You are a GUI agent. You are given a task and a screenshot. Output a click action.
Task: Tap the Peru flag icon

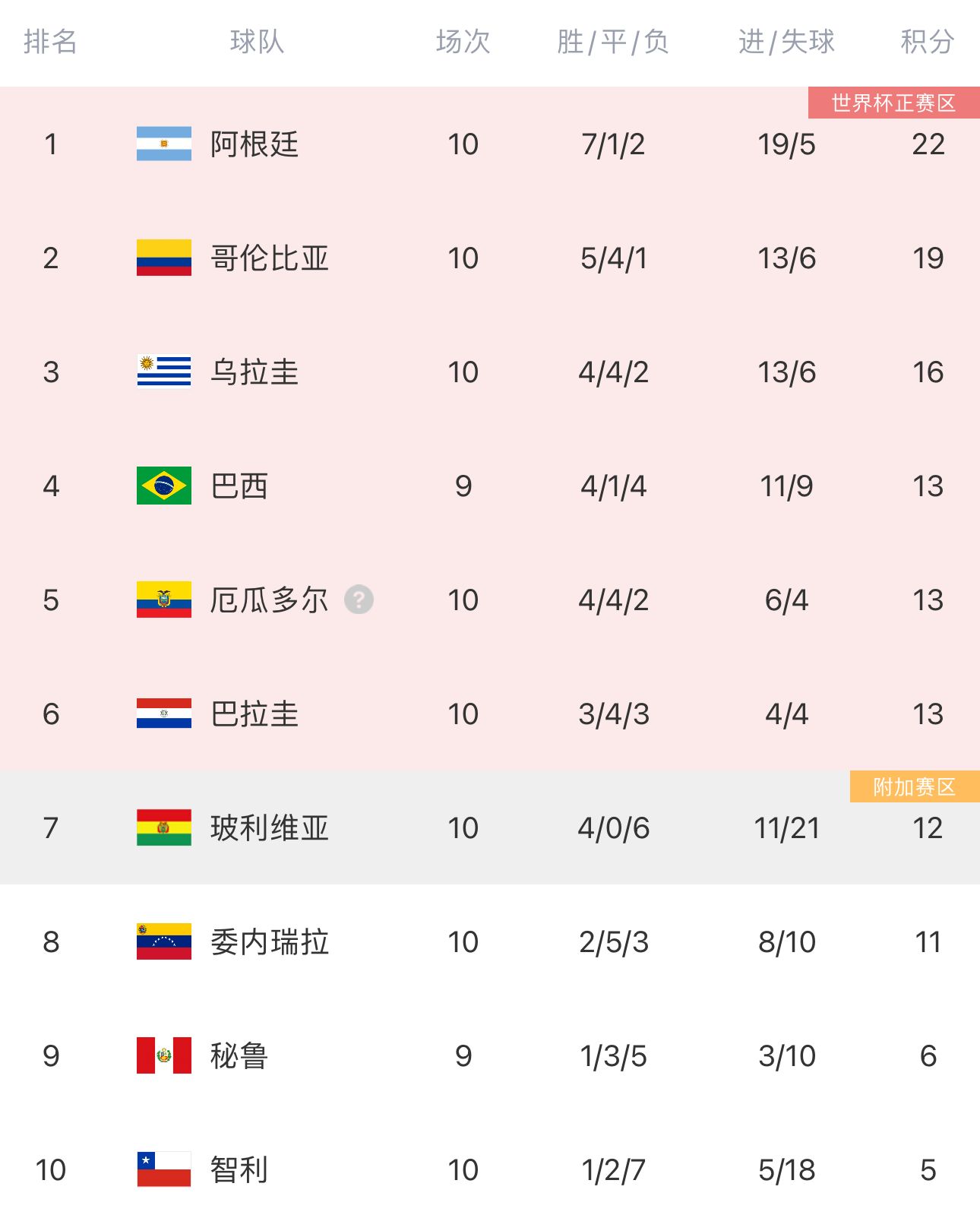(x=164, y=1055)
